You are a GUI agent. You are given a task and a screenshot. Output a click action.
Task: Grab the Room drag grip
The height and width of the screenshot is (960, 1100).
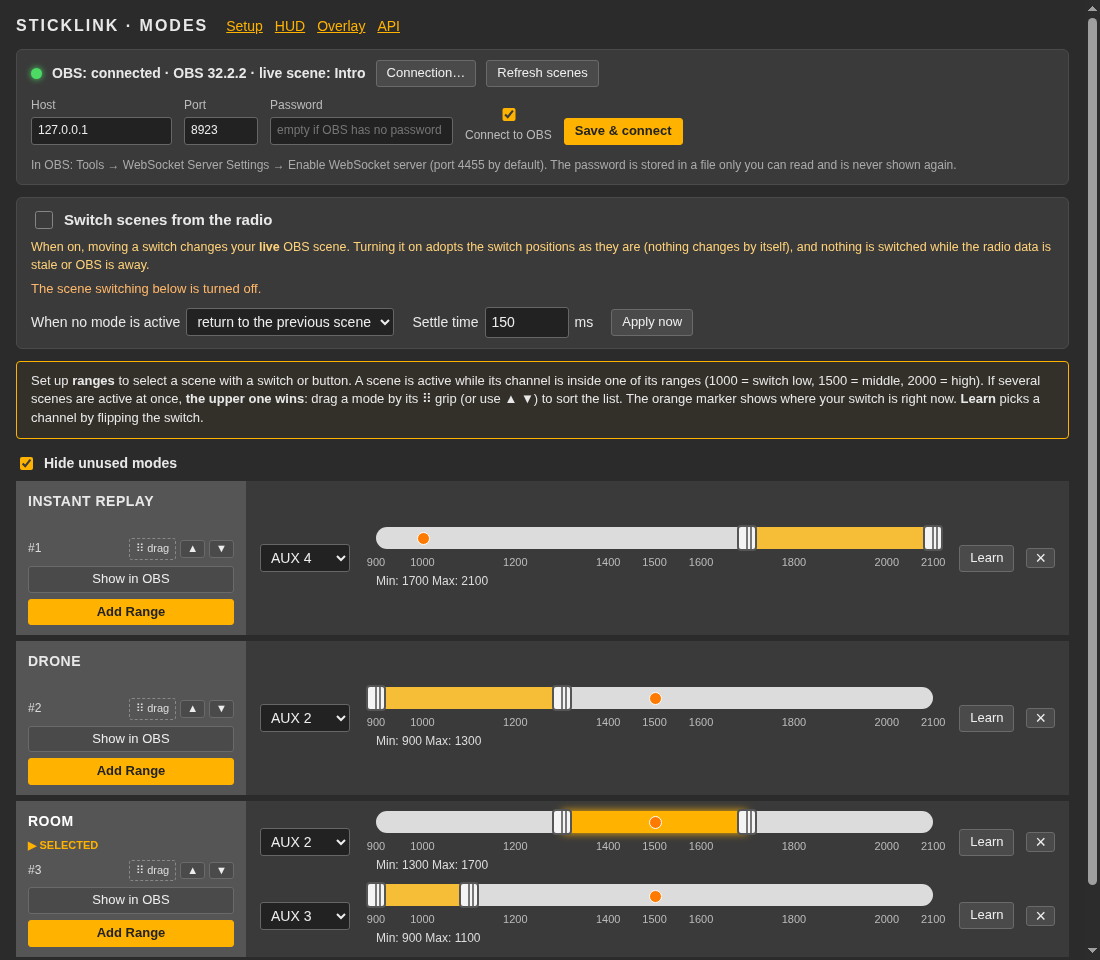(152, 871)
